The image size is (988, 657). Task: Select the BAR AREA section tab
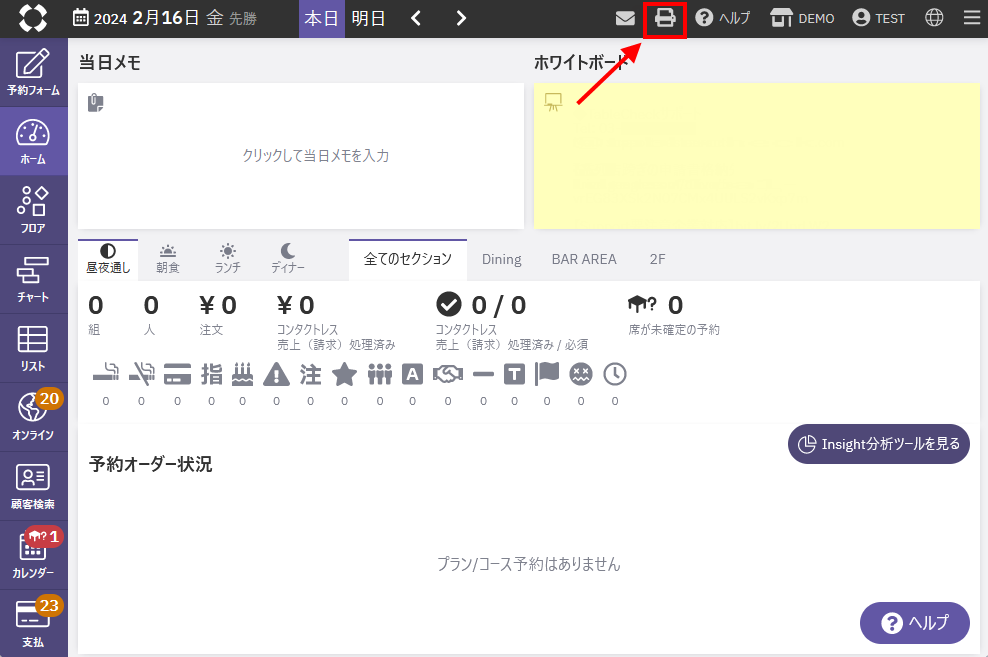(x=584, y=259)
